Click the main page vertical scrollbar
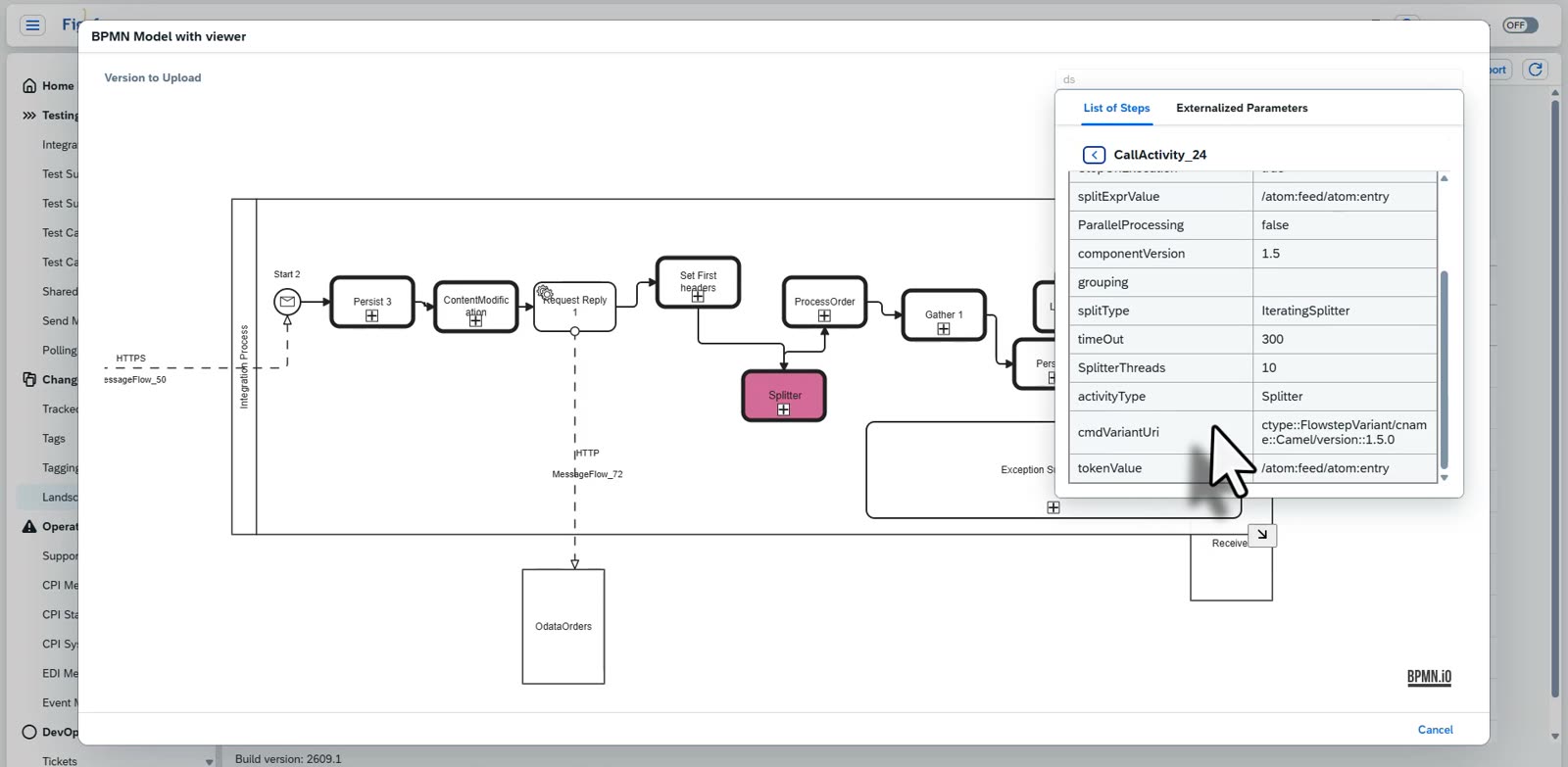Screen dimensions: 1568x767 tap(1555, 399)
